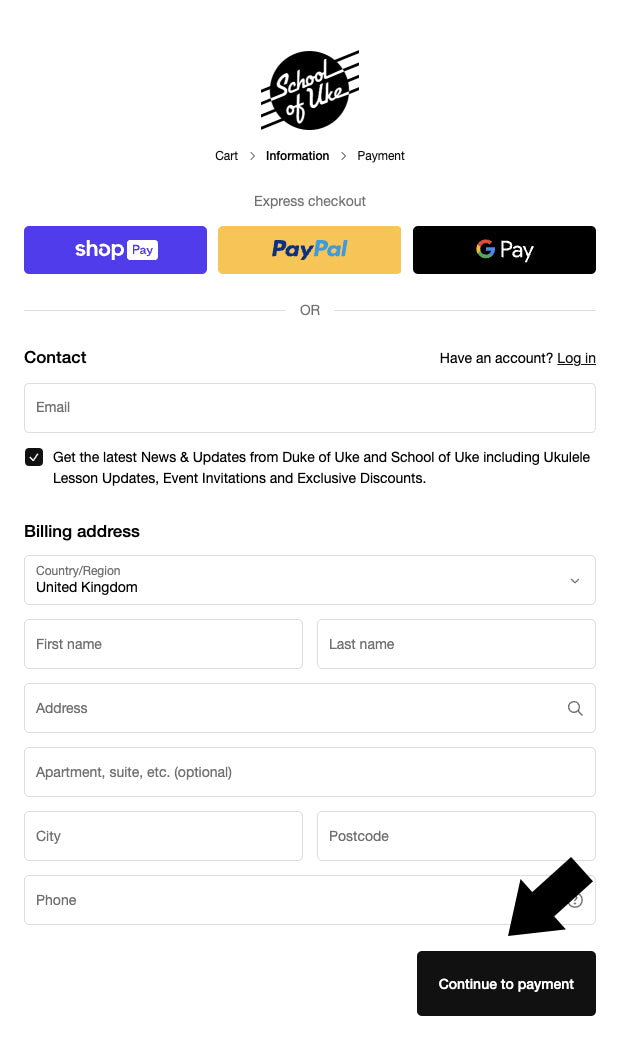The height and width of the screenshot is (1046, 625).
Task: Focus the Email input field
Action: (310, 408)
